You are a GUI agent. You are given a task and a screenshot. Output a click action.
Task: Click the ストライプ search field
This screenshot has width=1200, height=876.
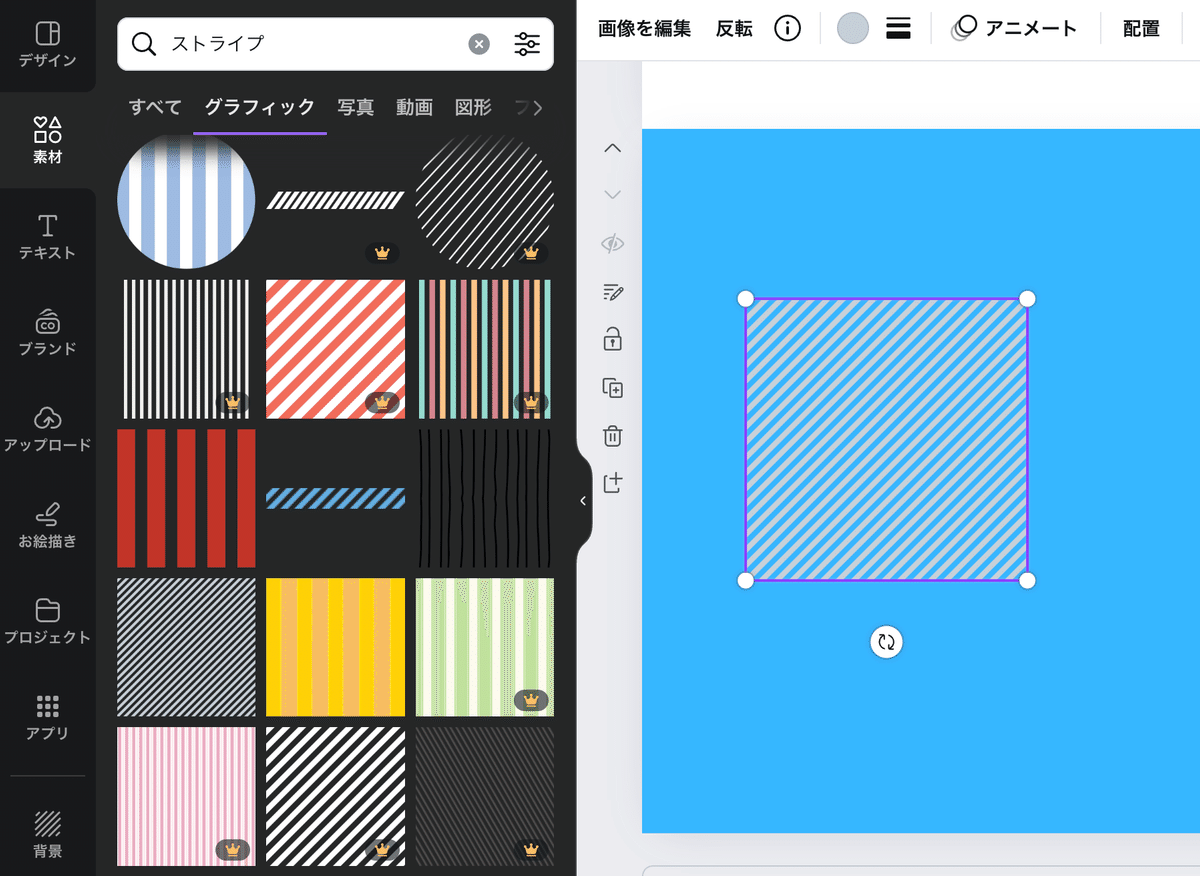pos(335,44)
